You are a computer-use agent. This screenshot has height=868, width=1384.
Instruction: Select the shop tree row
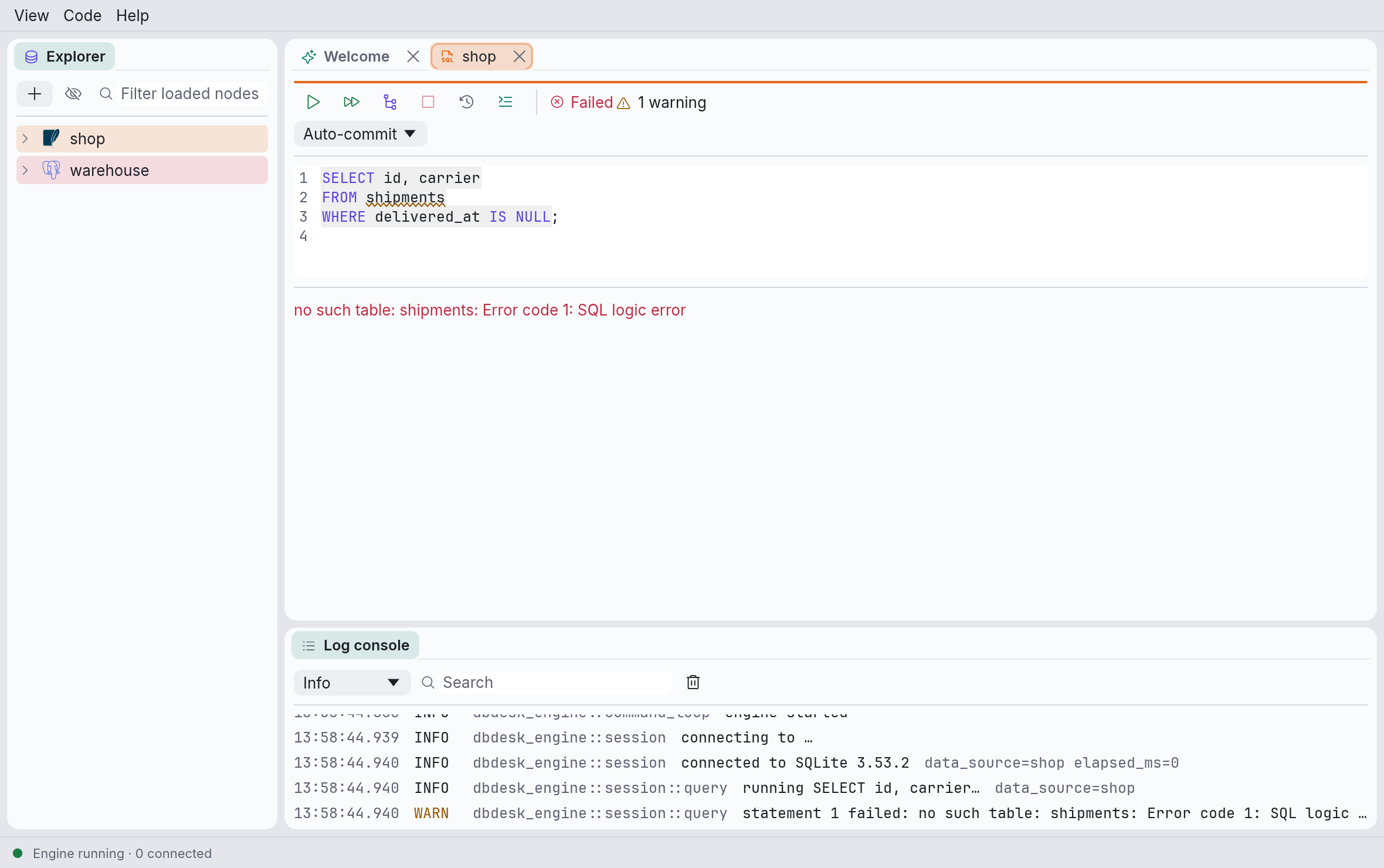click(142, 138)
